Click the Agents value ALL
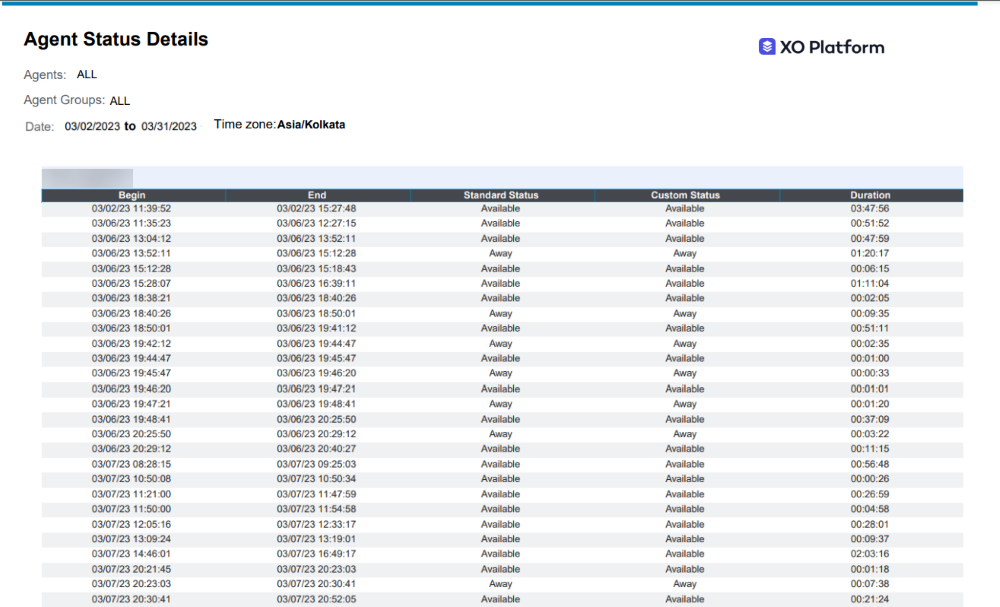 tap(87, 74)
